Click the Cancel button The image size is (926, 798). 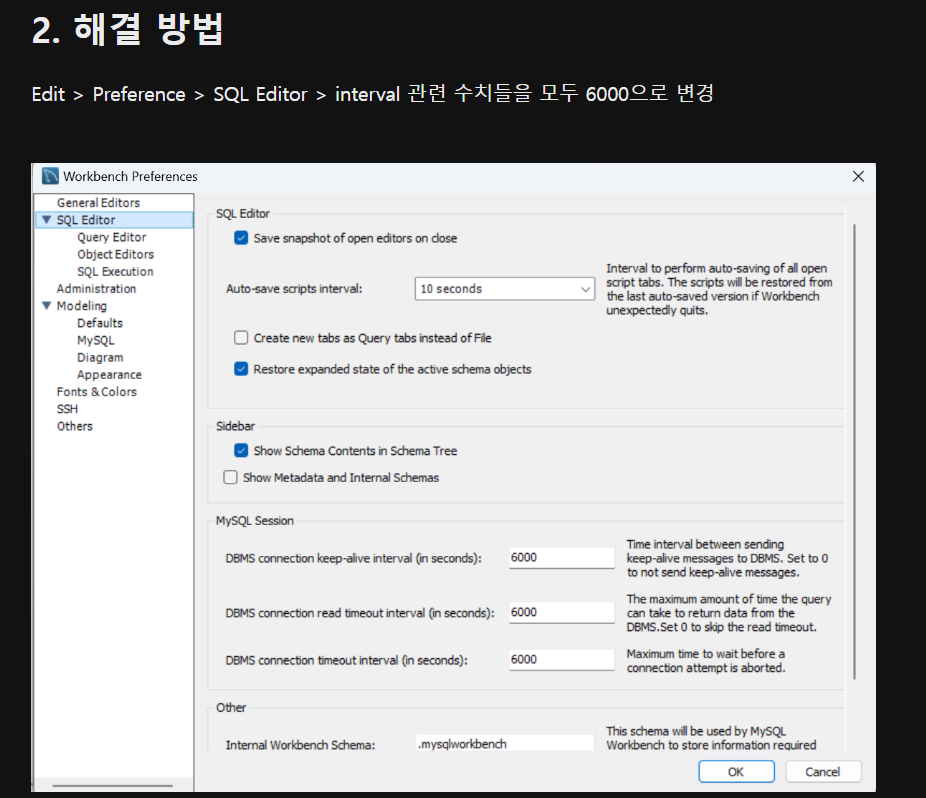pyautogui.click(x=823, y=771)
